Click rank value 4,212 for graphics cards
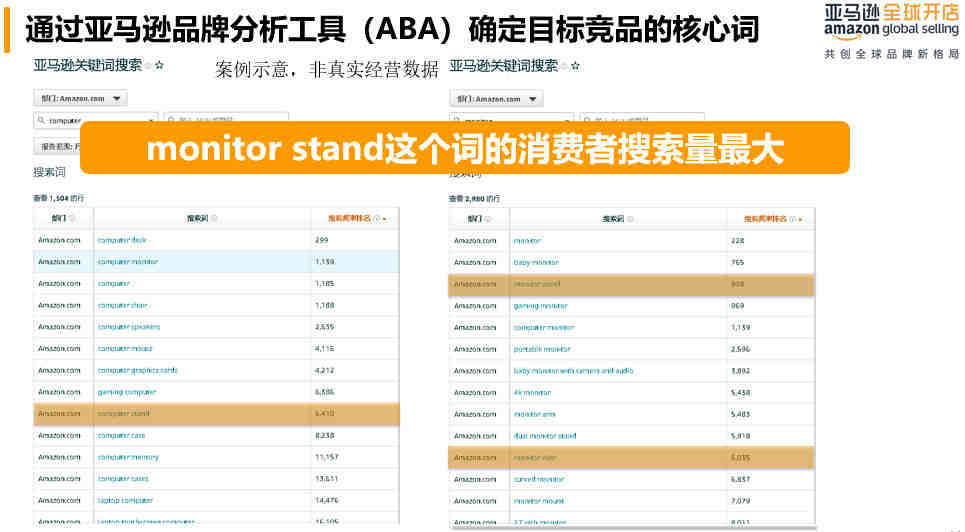Image resolution: width=965 pixels, height=532 pixels. click(x=324, y=370)
